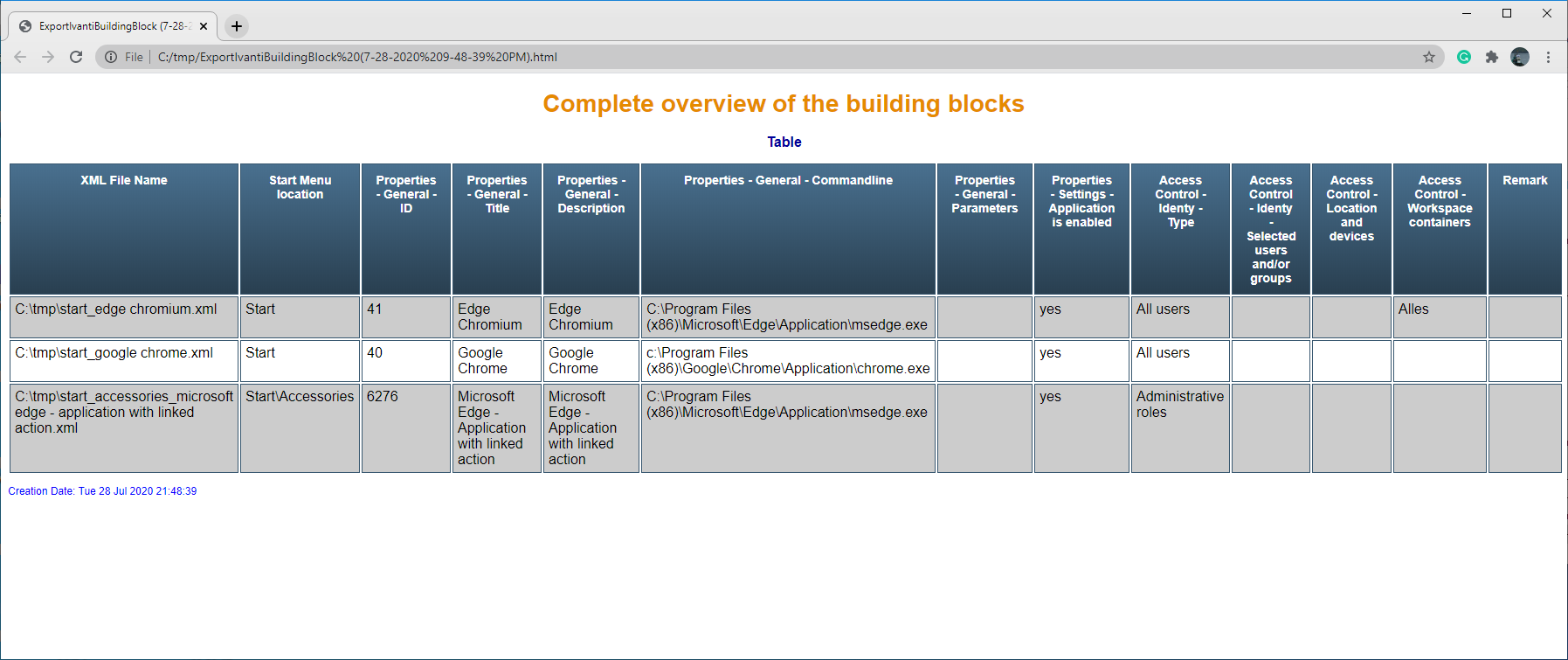
Task: Open the Chrome three-dot menu
Action: [x=1548, y=57]
